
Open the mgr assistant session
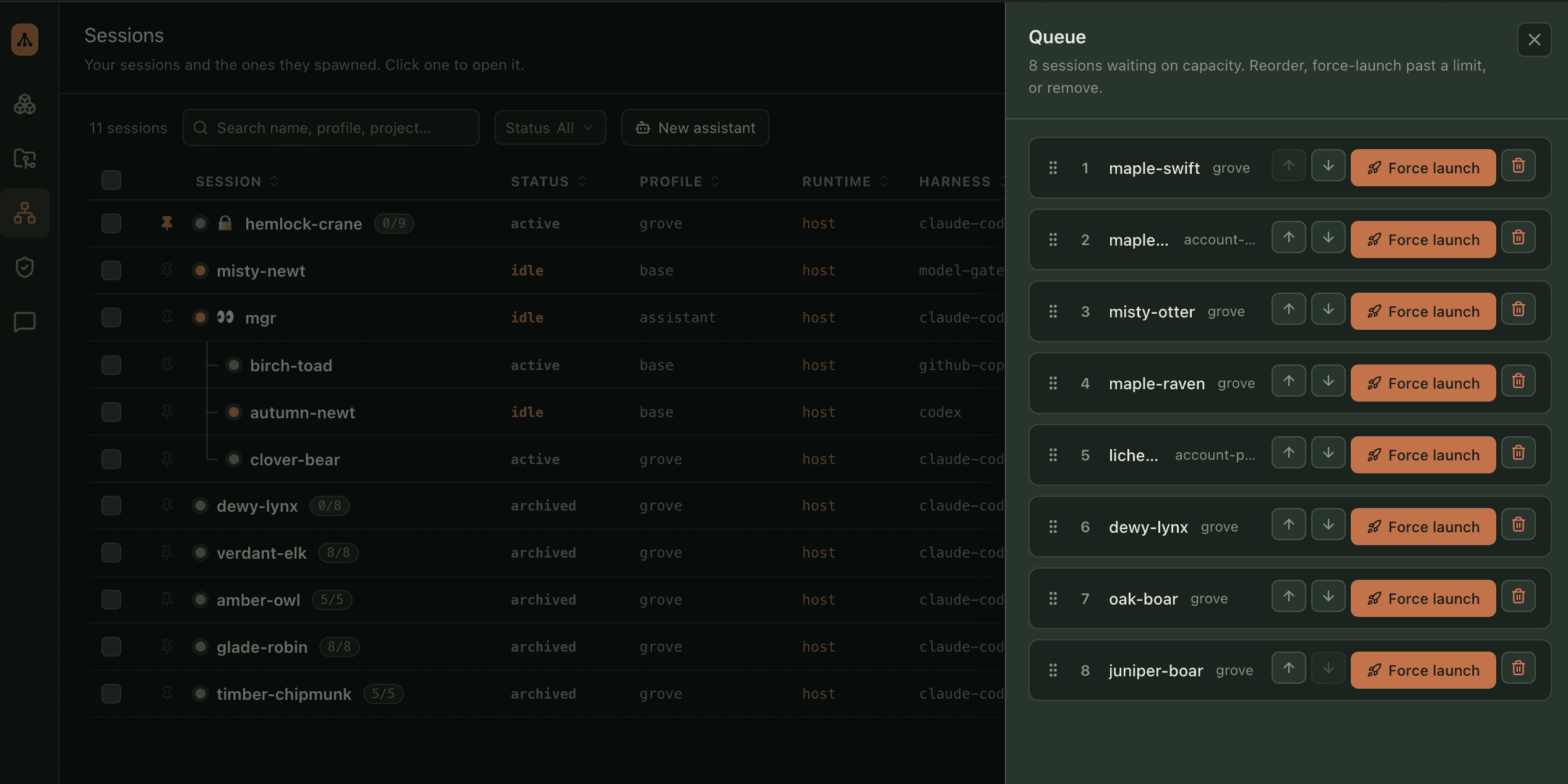coord(260,317)
